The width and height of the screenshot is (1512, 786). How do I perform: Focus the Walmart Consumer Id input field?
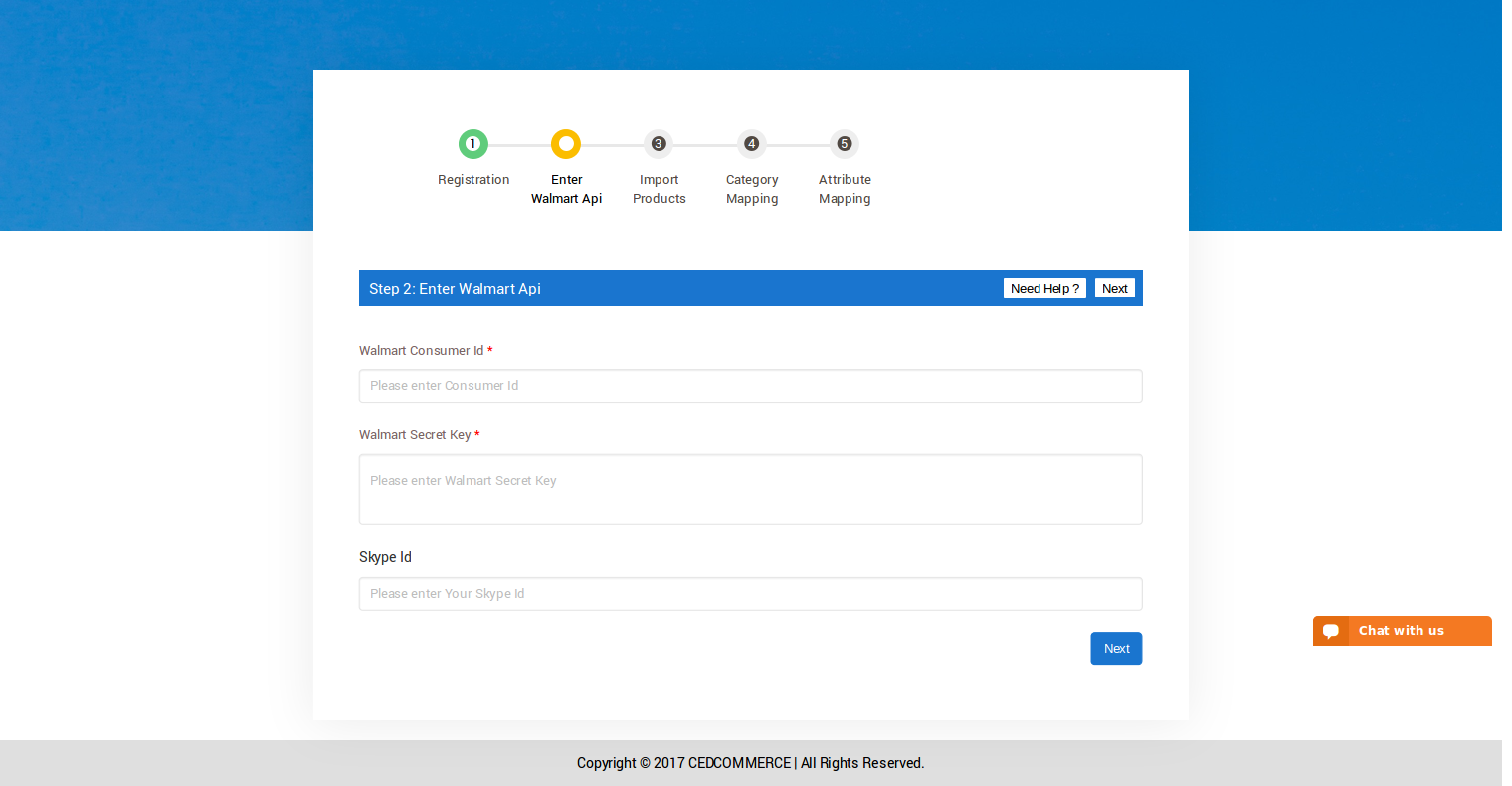click(751, 386)
